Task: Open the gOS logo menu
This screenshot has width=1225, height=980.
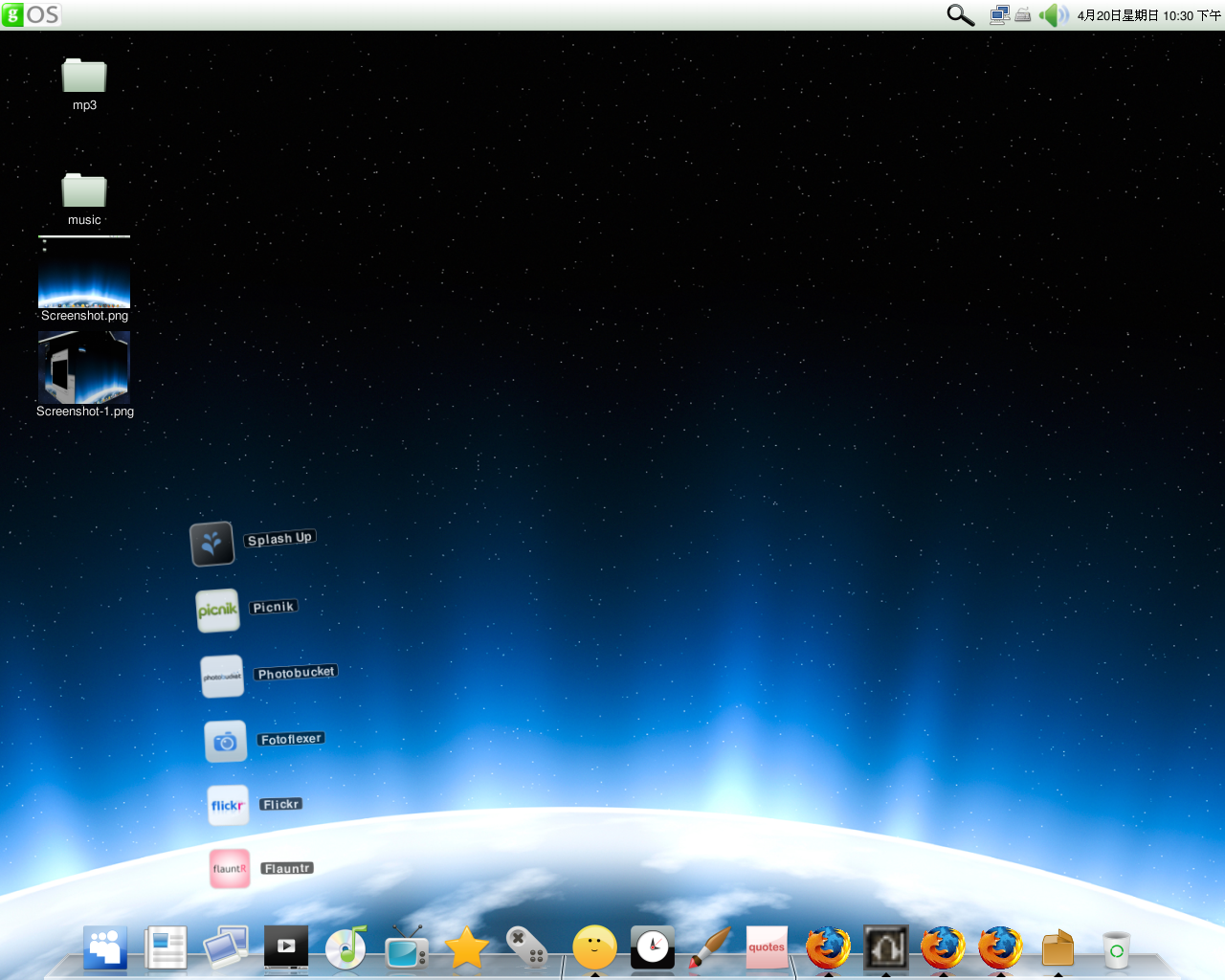Action: click(32, 14)
